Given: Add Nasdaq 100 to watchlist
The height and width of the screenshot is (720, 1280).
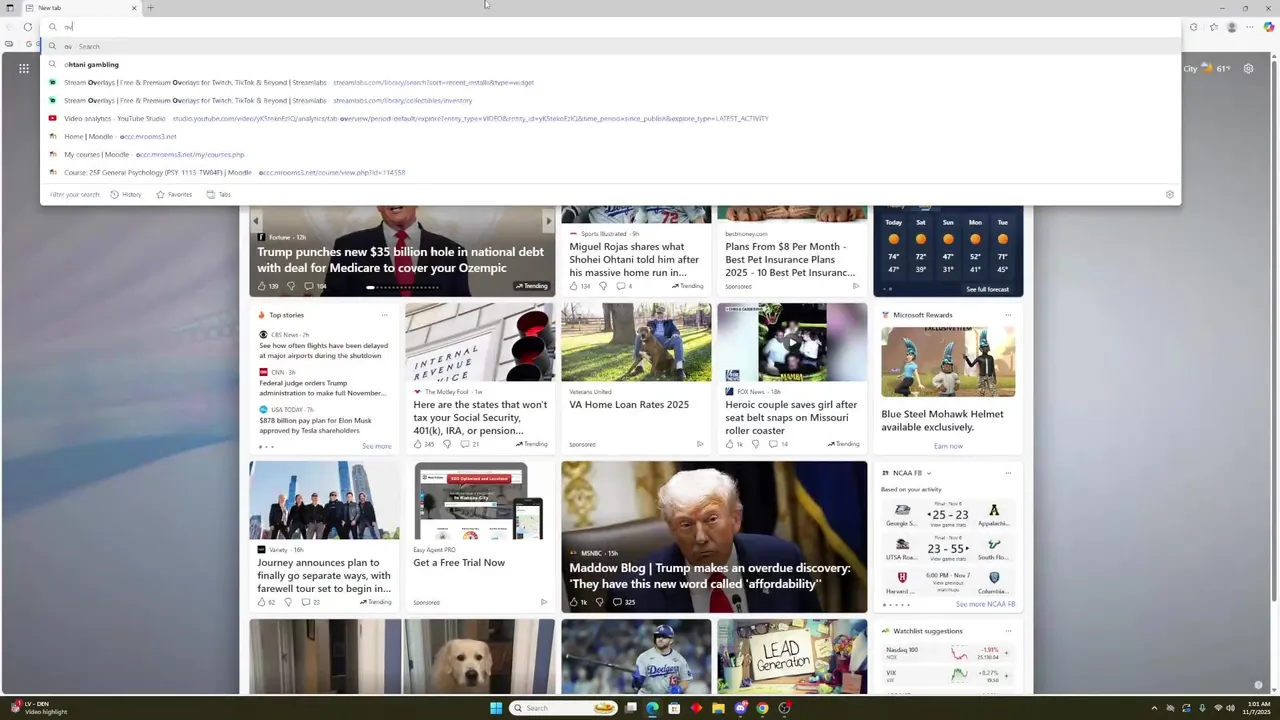Looking at the screenshot, I should (1006, 652).
